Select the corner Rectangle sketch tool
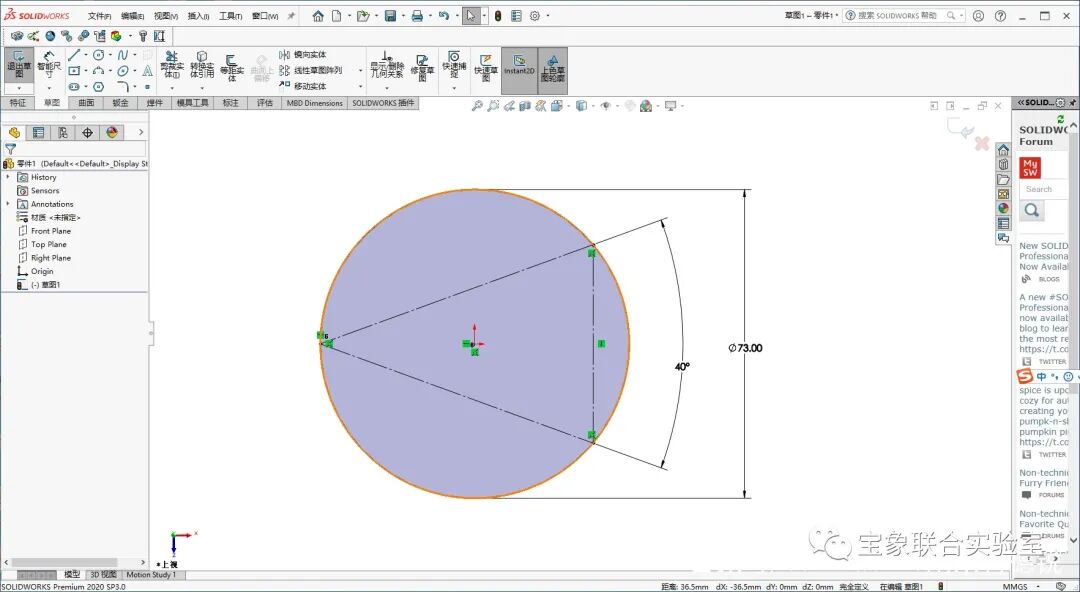This screenshot has height=592, width=1080. click(74, 70)
